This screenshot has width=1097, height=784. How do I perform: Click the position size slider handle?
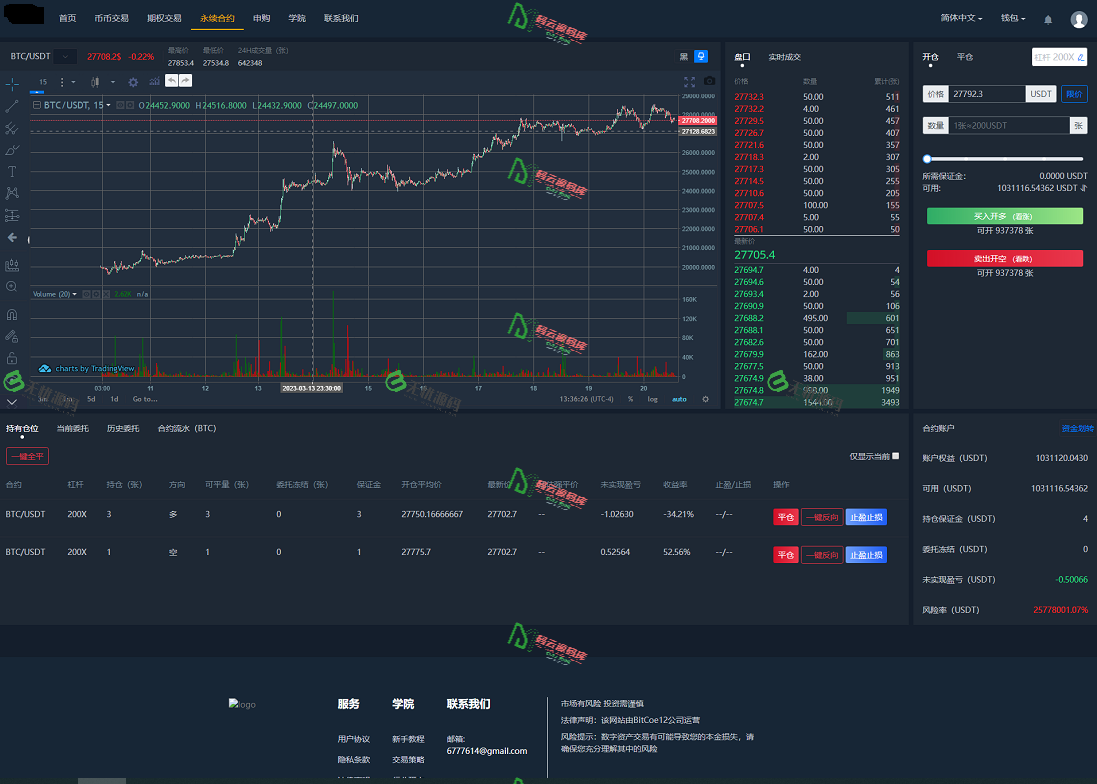pyautogui.click(x=928, y=159)
